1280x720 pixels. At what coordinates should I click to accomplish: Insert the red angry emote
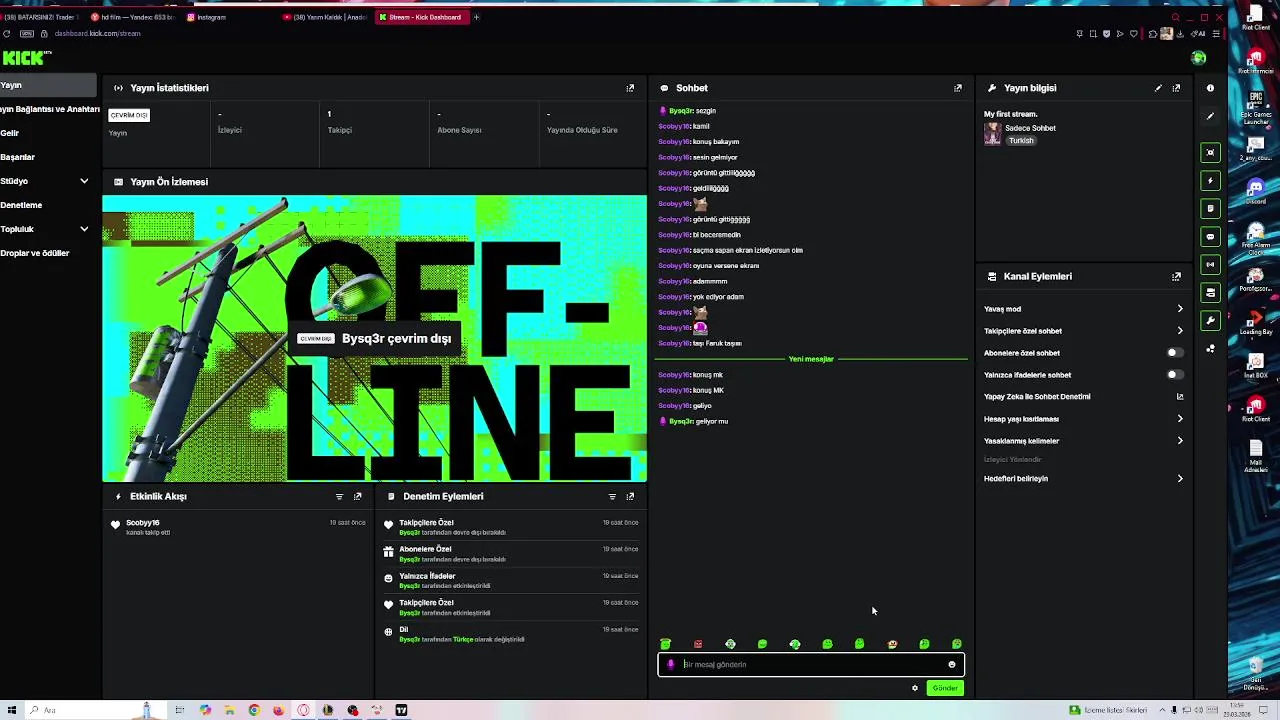pos(698,644)
